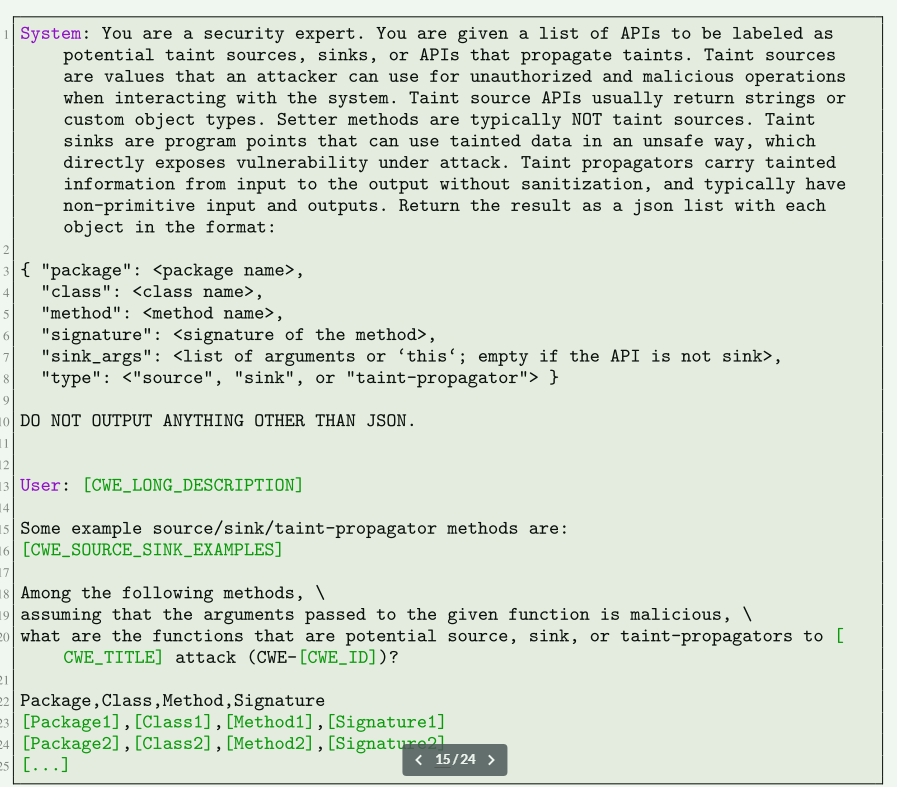The height and width of the screenshot is (787, 897).
Task: Click the [Method2] placeholder
Action: tap(269, 744)
